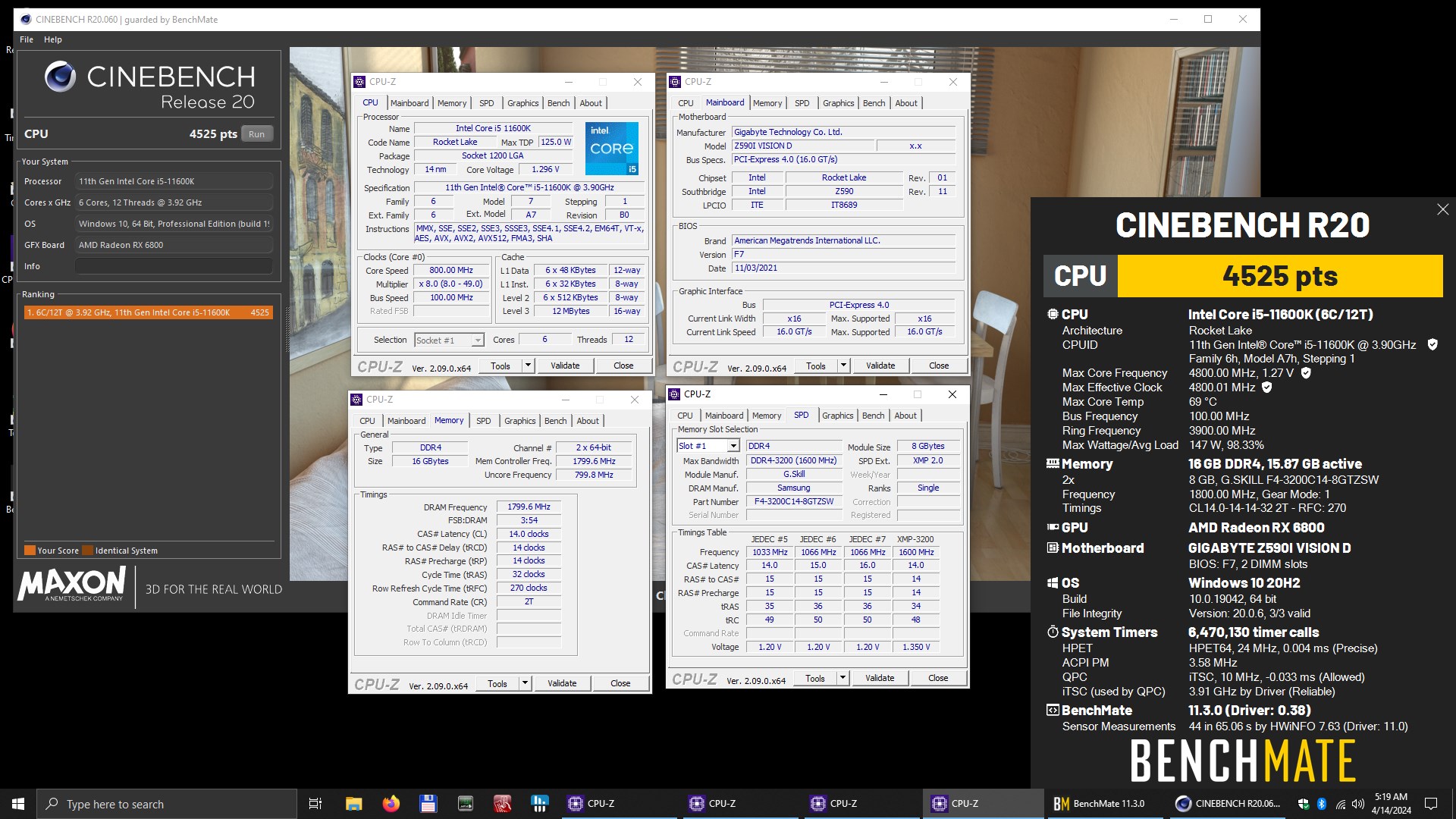Click the Cinebench logo sphere icon

coord(60,77)
